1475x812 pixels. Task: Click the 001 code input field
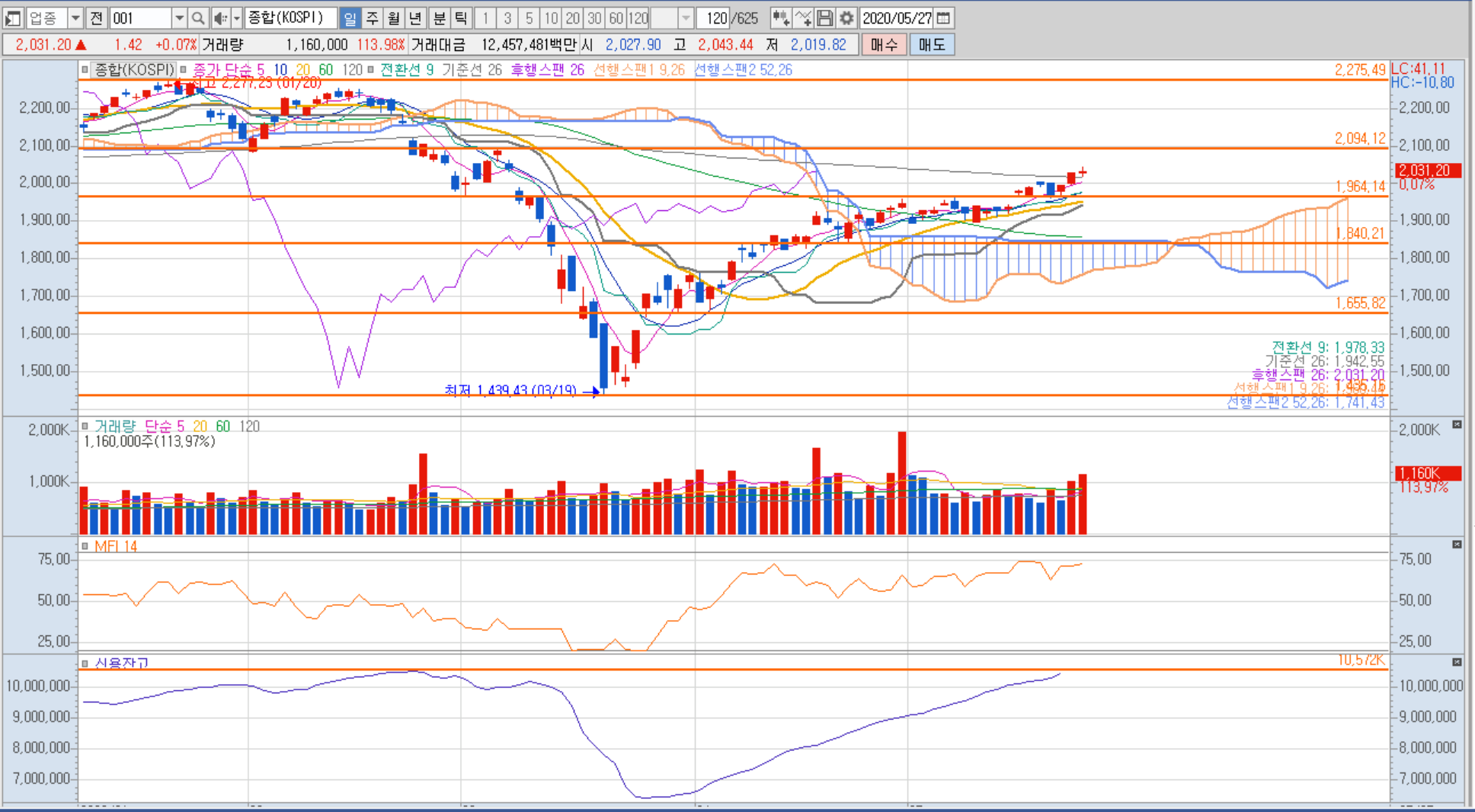140,18
